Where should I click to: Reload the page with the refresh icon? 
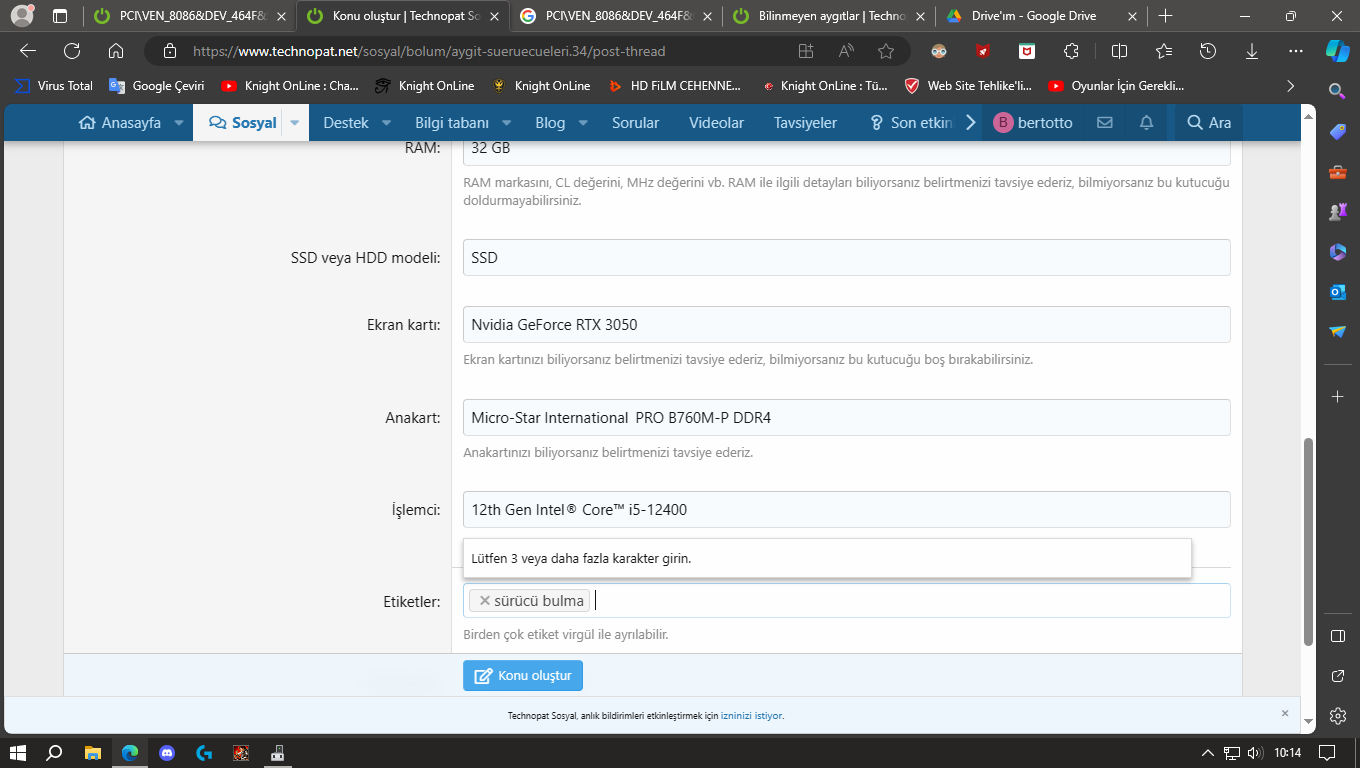[72, 51]
